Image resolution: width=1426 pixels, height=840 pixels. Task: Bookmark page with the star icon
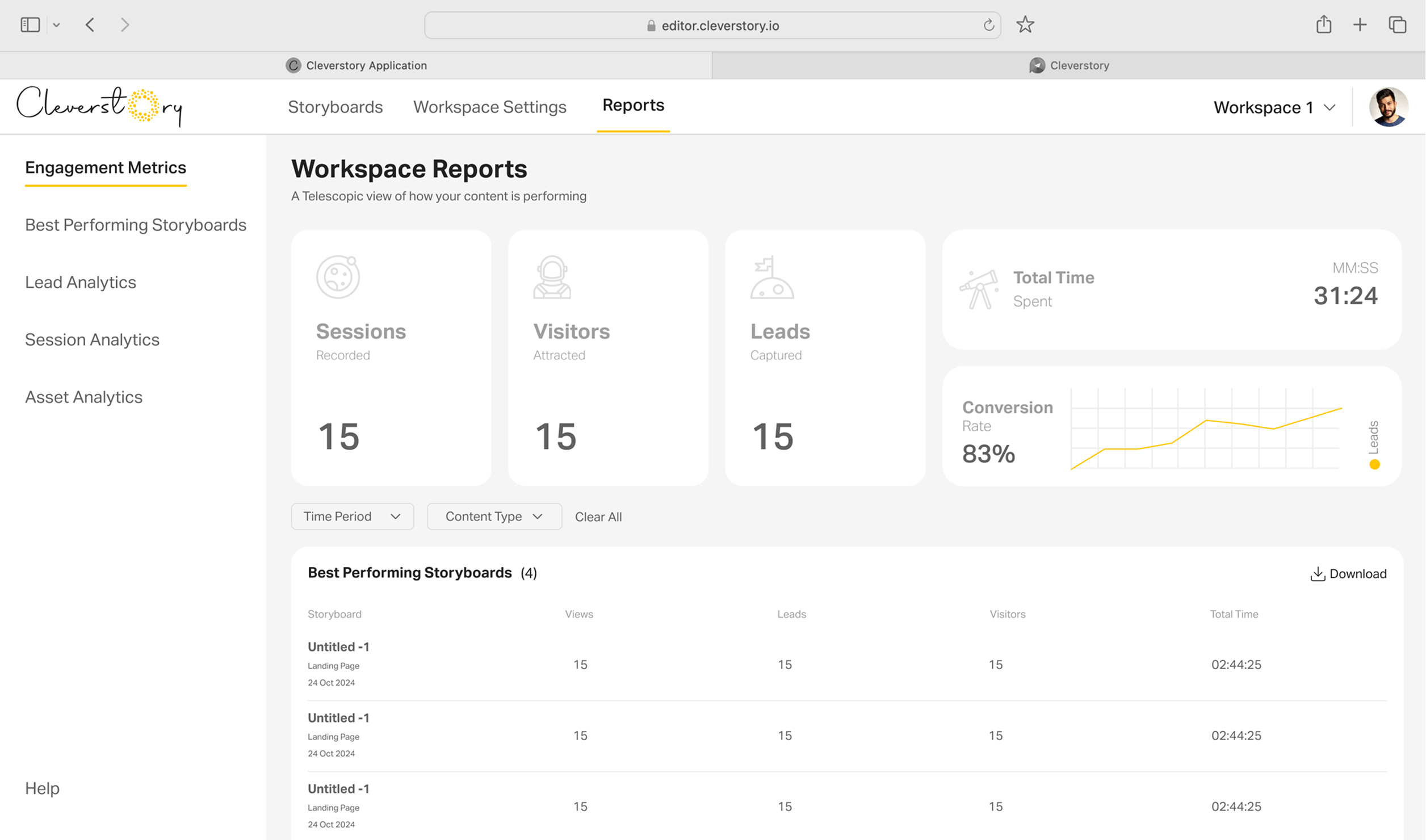pos(1025,25)
